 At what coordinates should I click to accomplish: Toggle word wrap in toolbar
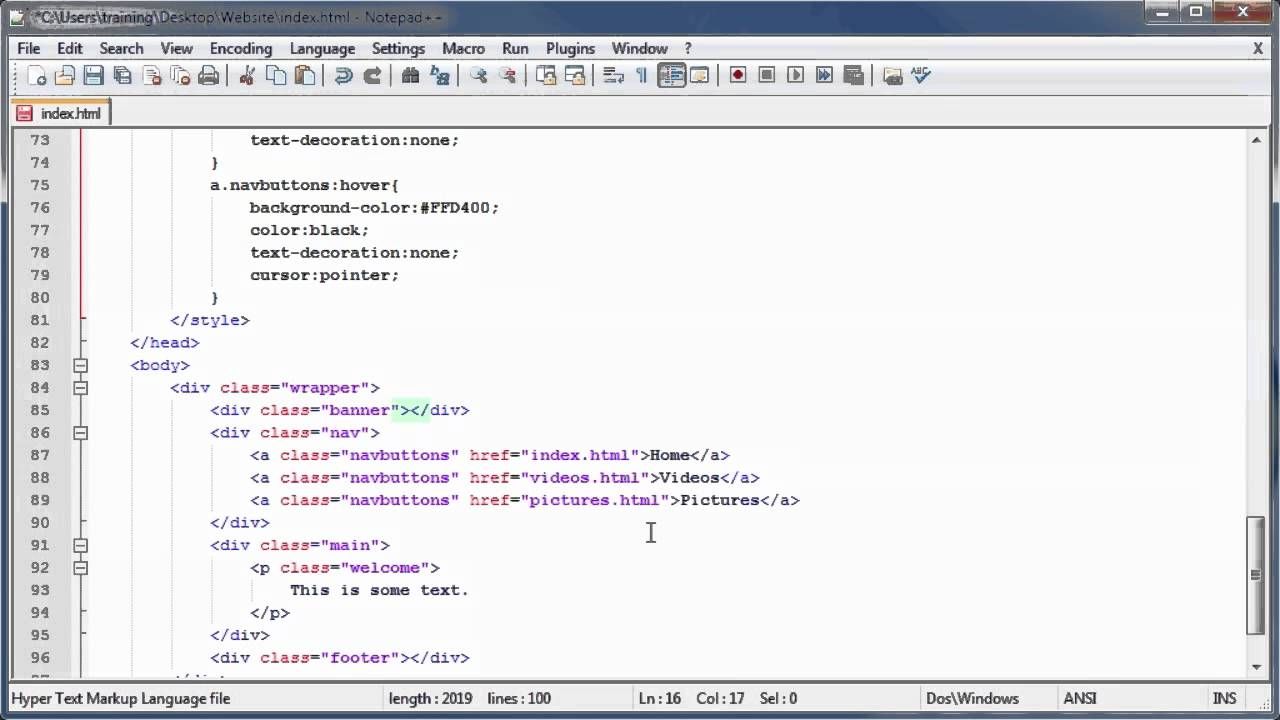(x=613, y=76)
